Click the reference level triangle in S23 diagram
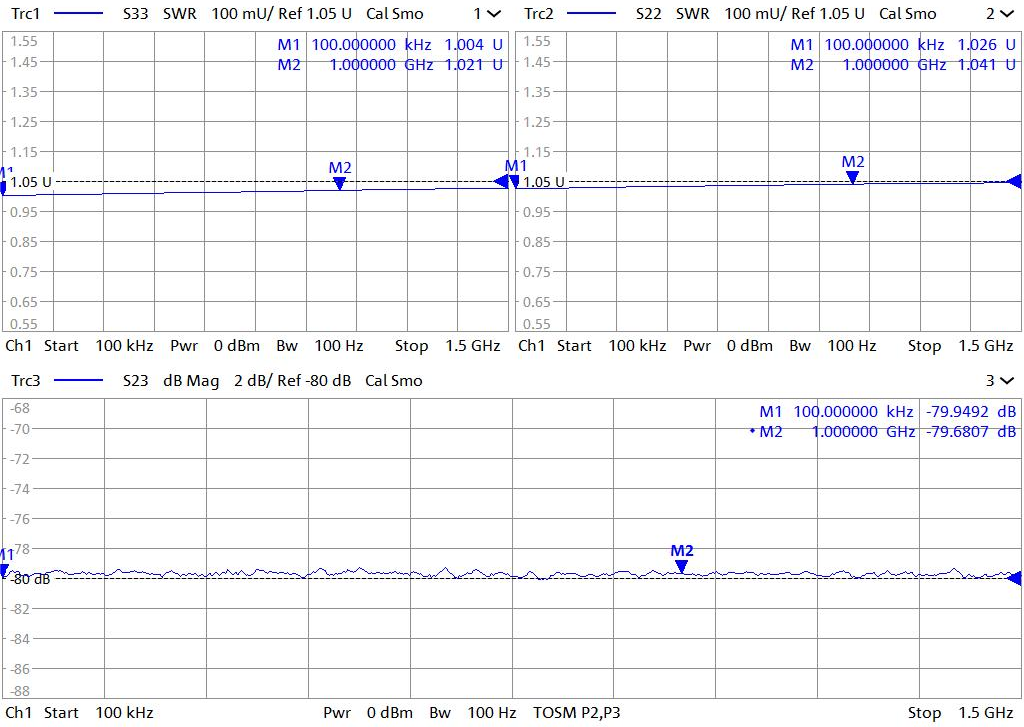The height and width of the screenshot is (727, 1024). click(x=1014, y=578)
